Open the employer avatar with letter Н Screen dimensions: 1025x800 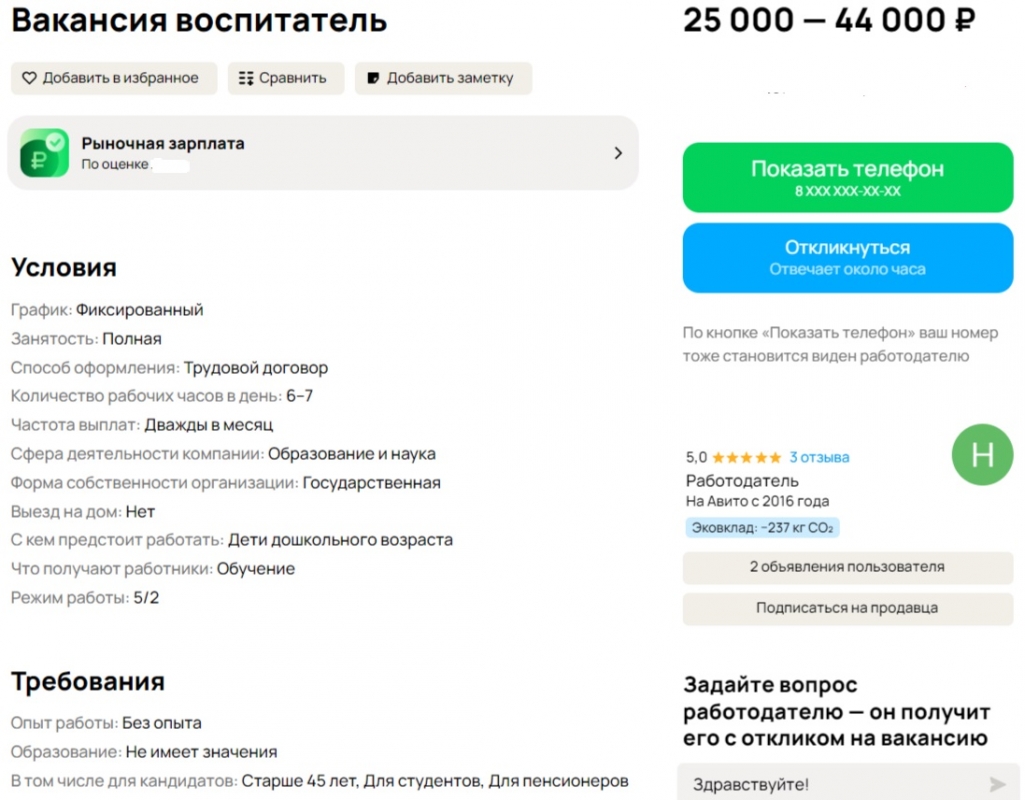pyautogui.click(x=982, y=455)
